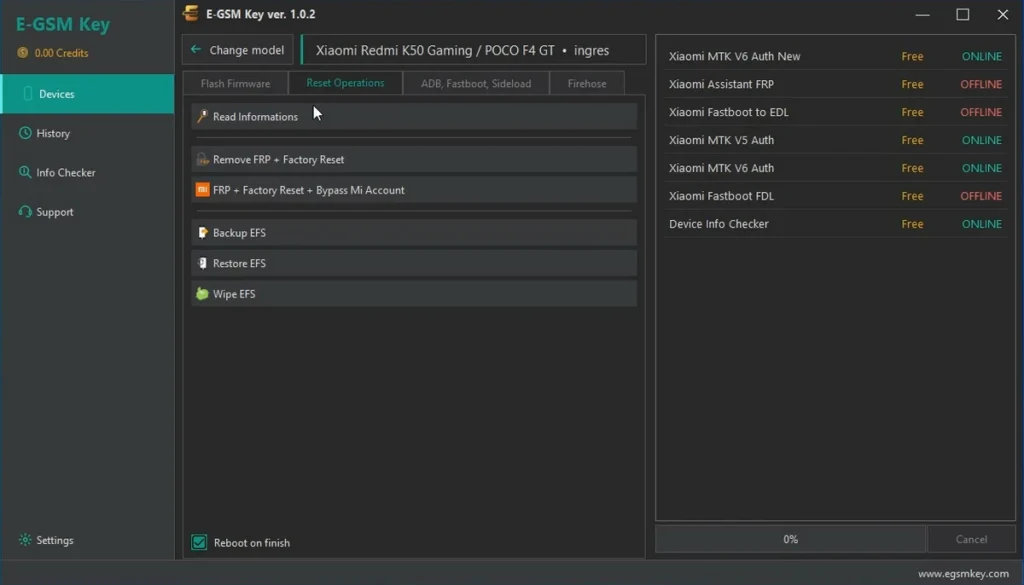Toggle the Reboot on finish checkbox

199,543
